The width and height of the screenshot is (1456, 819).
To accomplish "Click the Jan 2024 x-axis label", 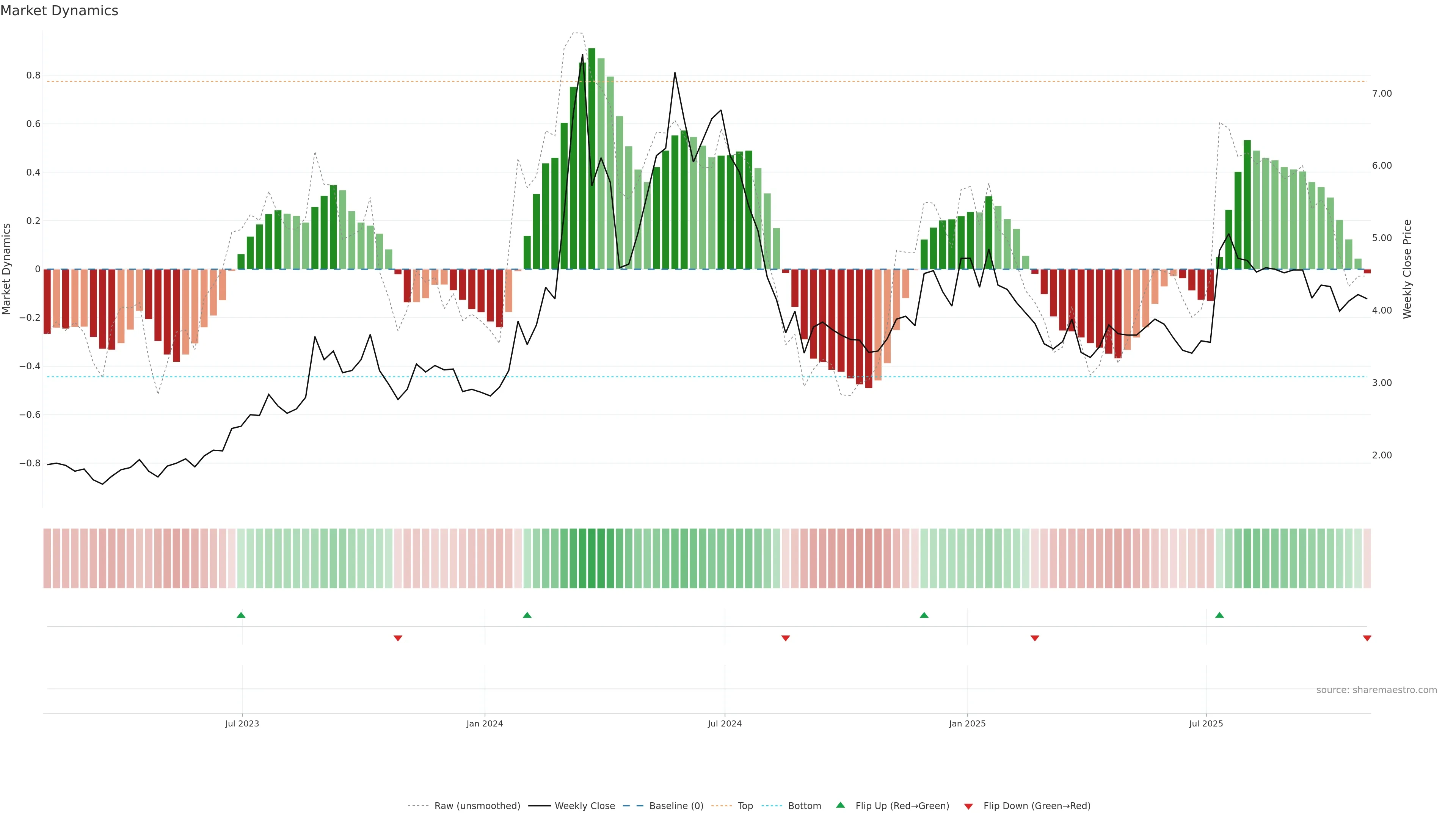I will tap(485, 723).
